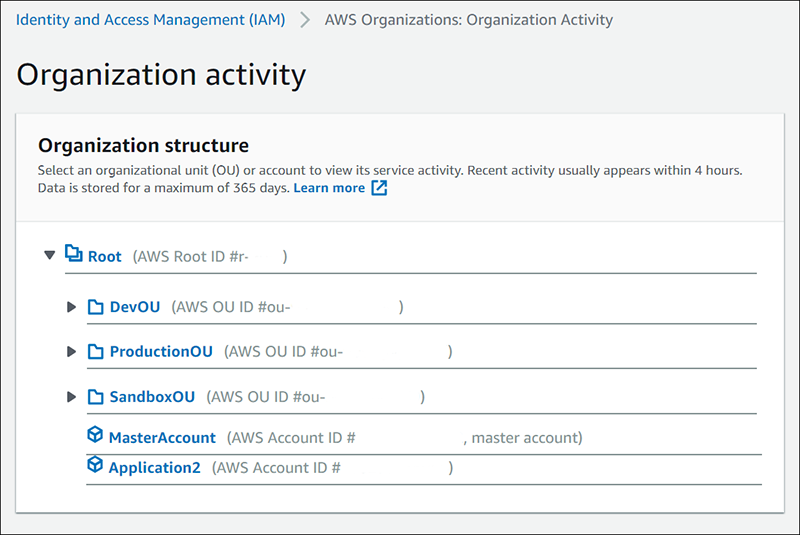This screenshot has height=535, width=800.
Task: Click the Application2 cube icon
Action: (x=95, y=465)
